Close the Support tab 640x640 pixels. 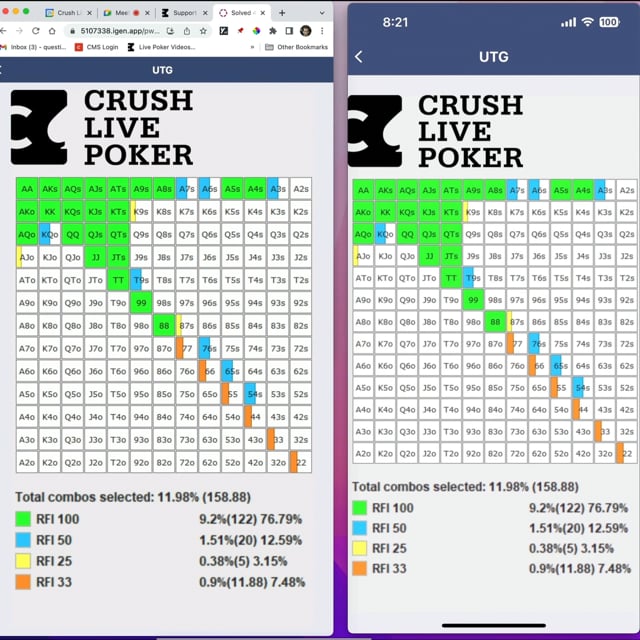tap(205, 13)
